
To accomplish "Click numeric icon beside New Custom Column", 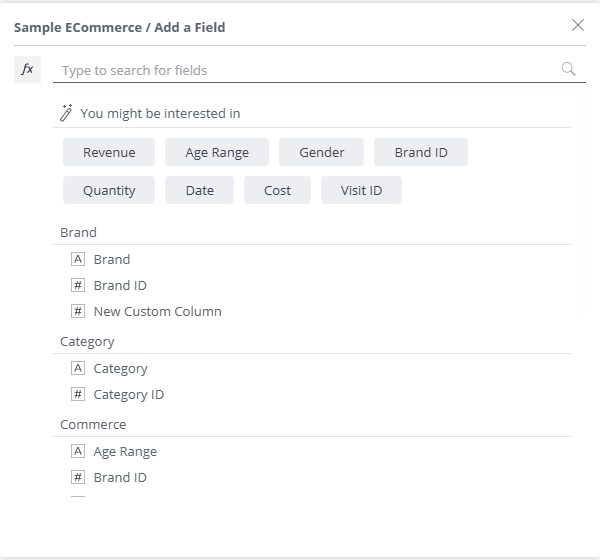I will pos(79,311).
